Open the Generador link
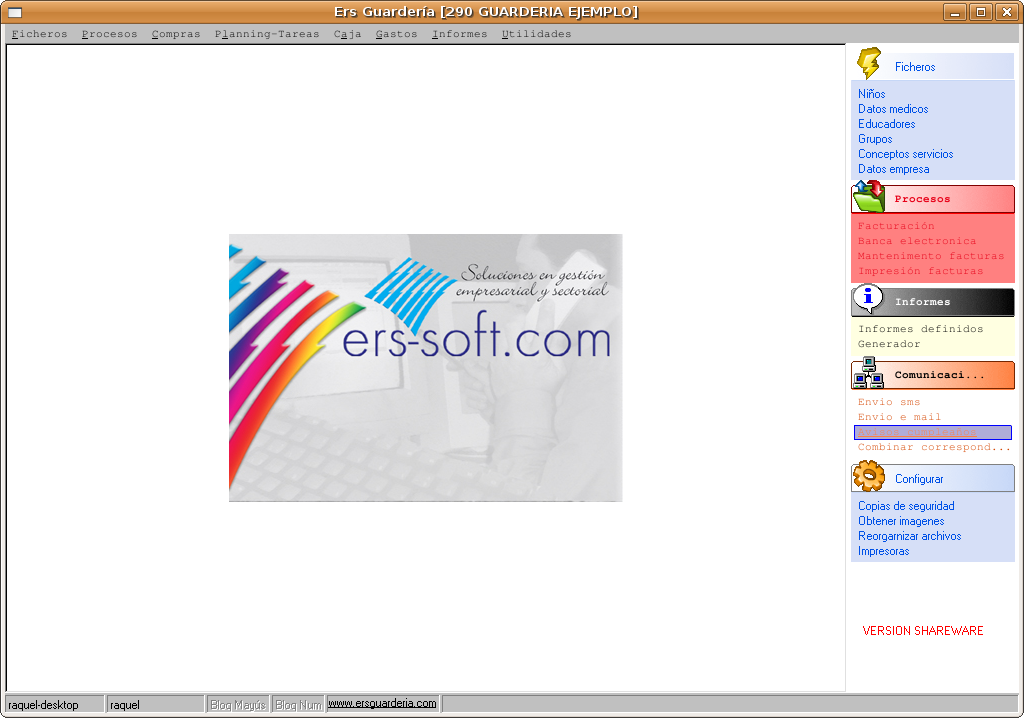This screenshot has width=1024, height=718. pyautogui.click(x=889, y=344)
